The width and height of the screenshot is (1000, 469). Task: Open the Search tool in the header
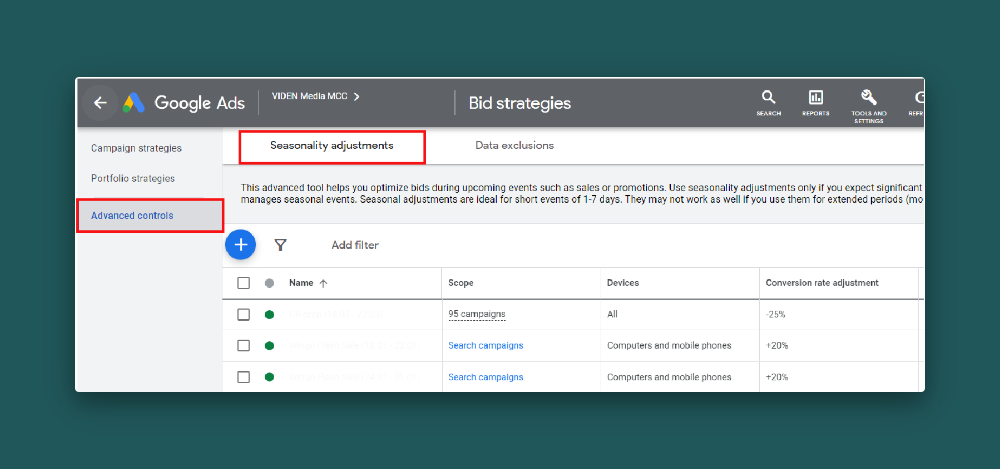[x=768, y=103]
